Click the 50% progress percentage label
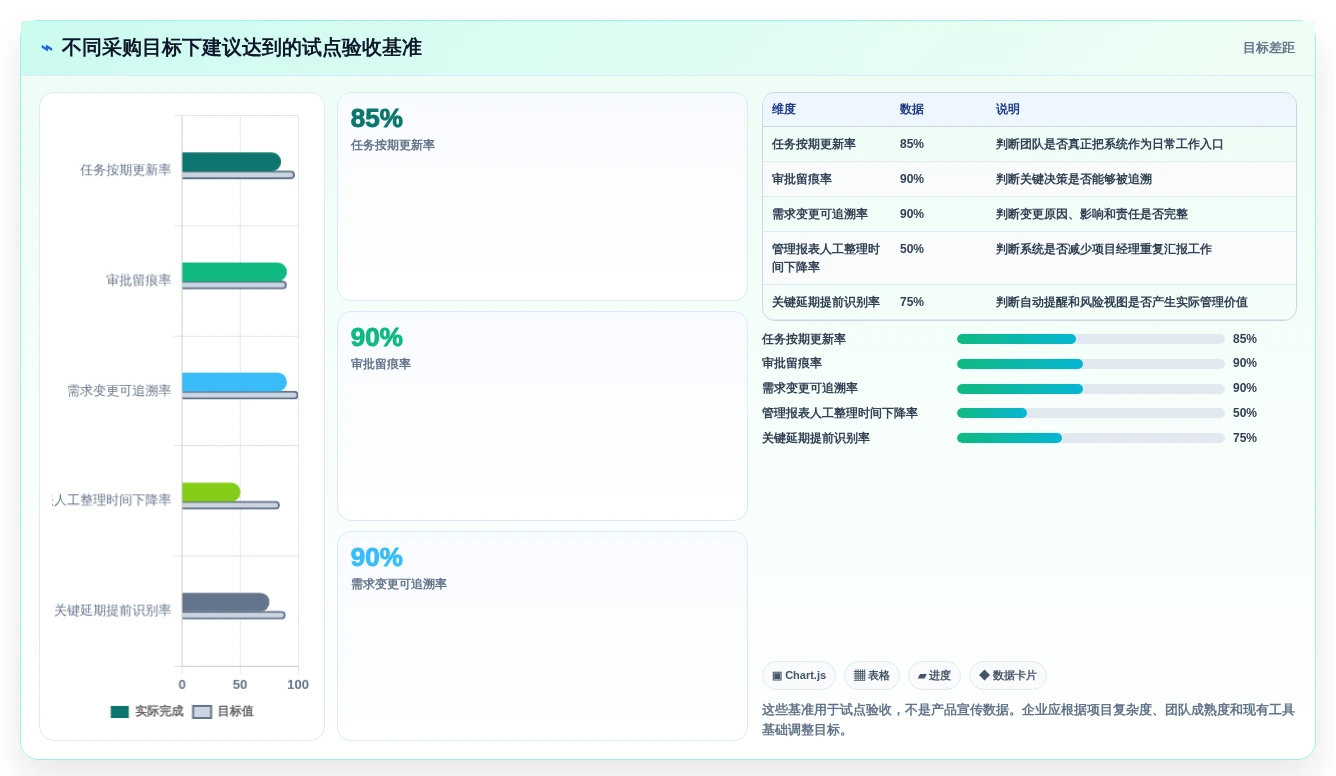The image size is (1336, 776). (x=1245, y=413)
